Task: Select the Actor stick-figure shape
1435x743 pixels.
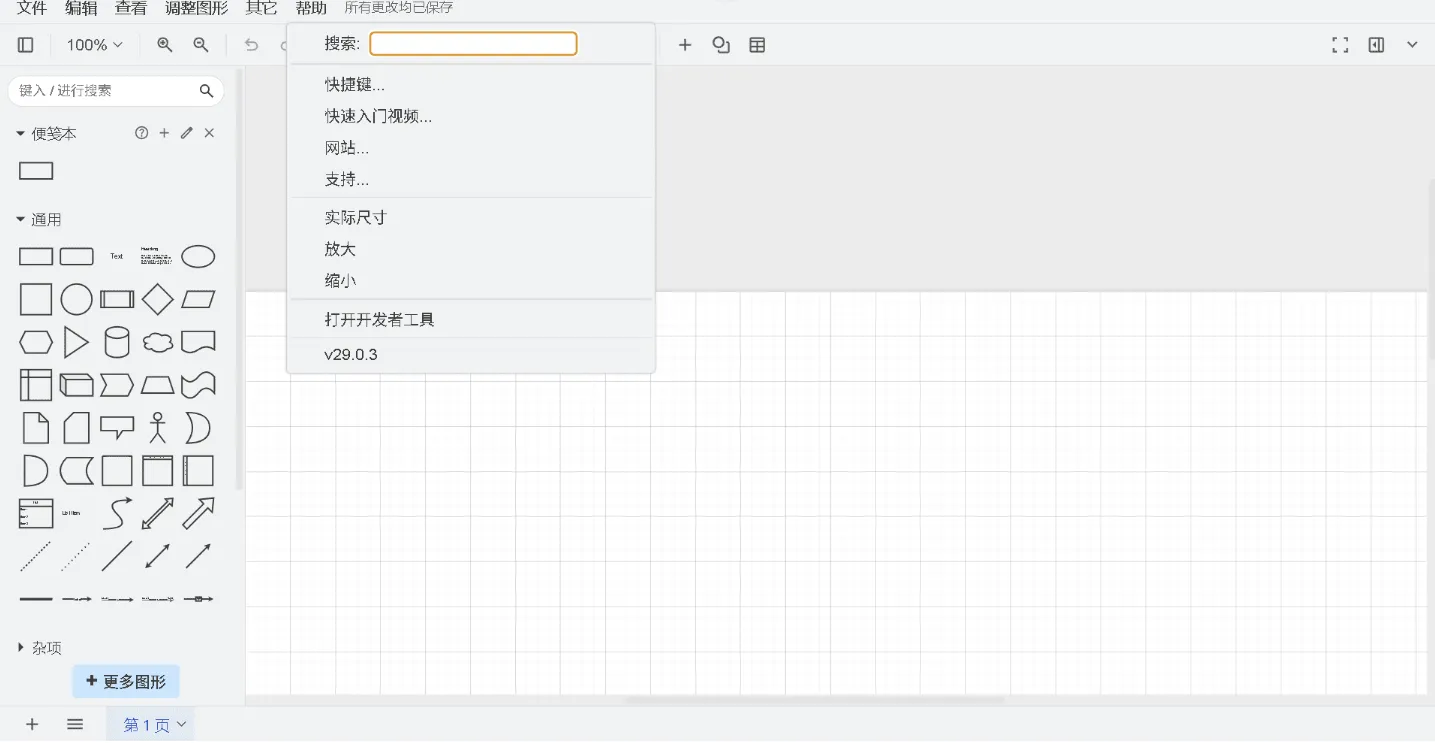Action: [157, 427]
